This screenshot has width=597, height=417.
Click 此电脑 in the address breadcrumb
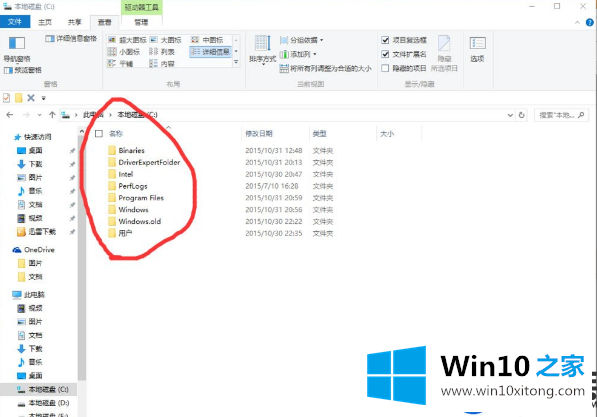coord(93,115)
